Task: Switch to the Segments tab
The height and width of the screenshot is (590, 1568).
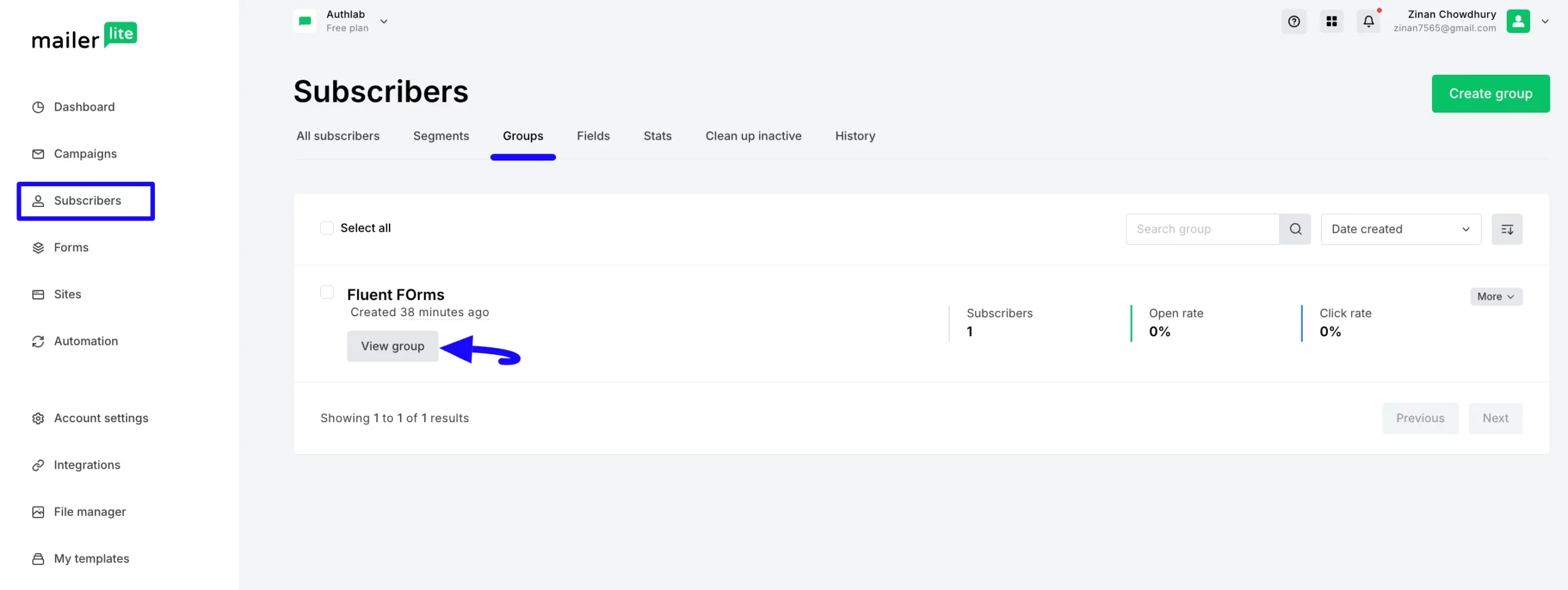Action: [441, 136]
